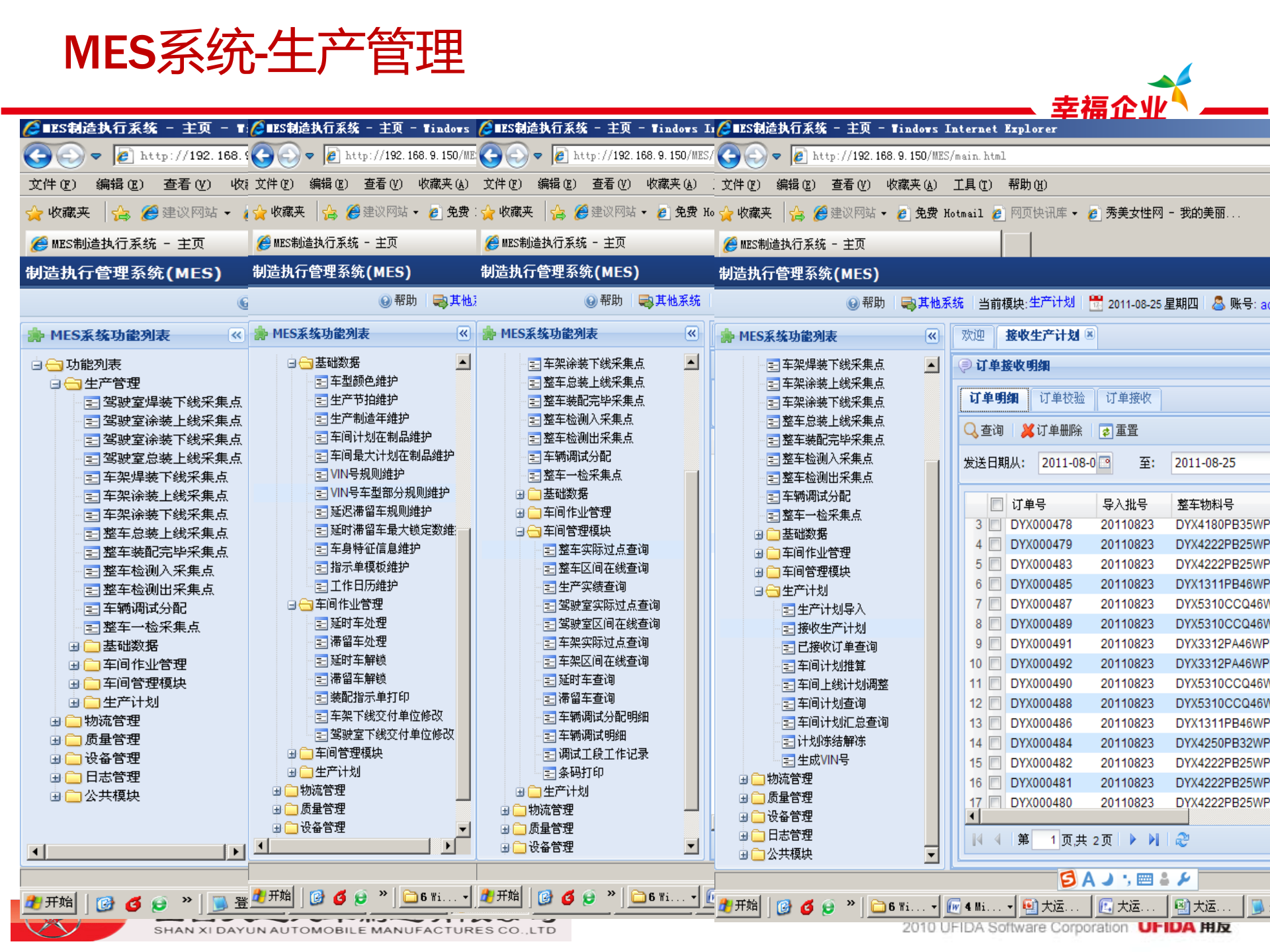Check the checkbox for order DYX000478

pyautogui.click(x=995, y=524)
